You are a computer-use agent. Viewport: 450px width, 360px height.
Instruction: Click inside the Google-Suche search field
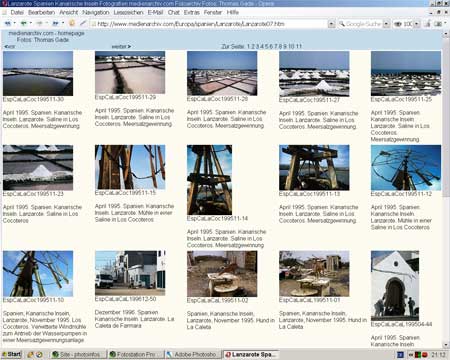click(363, 24)
